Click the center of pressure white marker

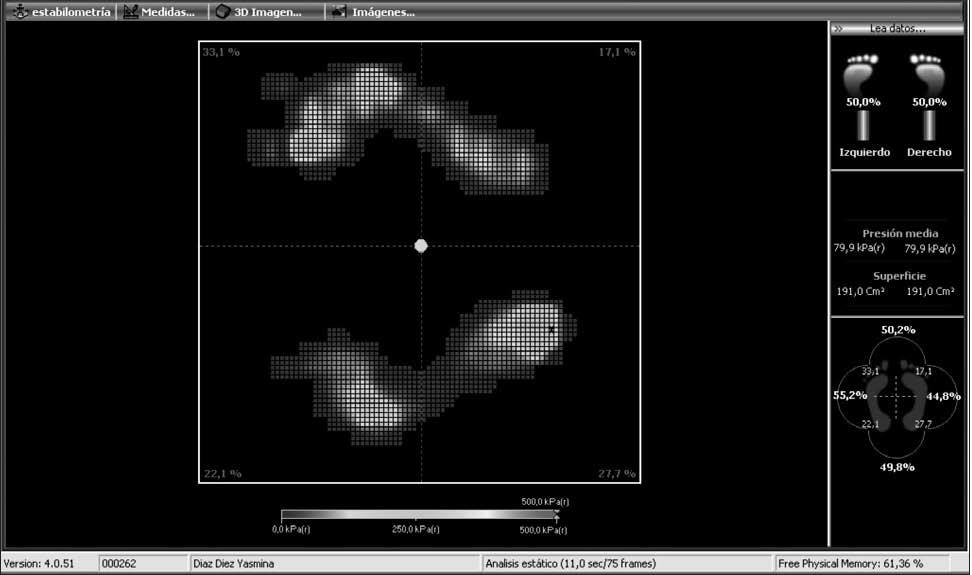(421, 245)
